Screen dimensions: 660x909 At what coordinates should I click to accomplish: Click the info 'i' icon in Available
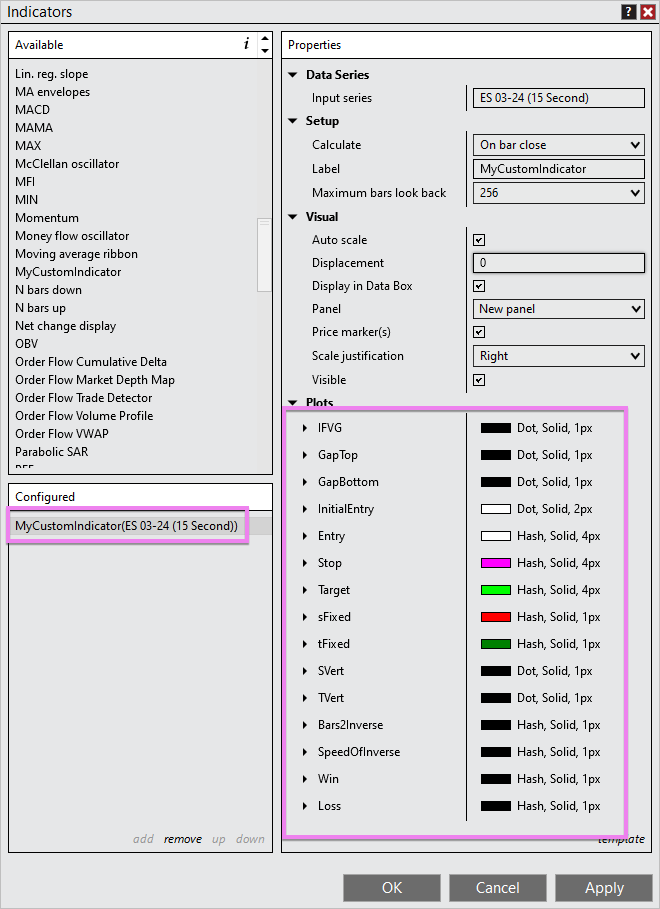click(246, 43)
